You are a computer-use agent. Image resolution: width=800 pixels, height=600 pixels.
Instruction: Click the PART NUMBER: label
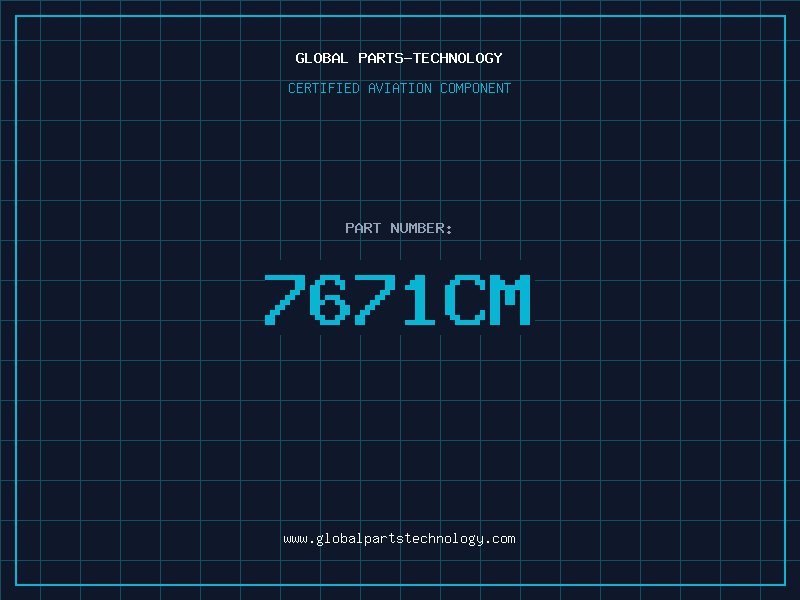click(x=399, y=228)
